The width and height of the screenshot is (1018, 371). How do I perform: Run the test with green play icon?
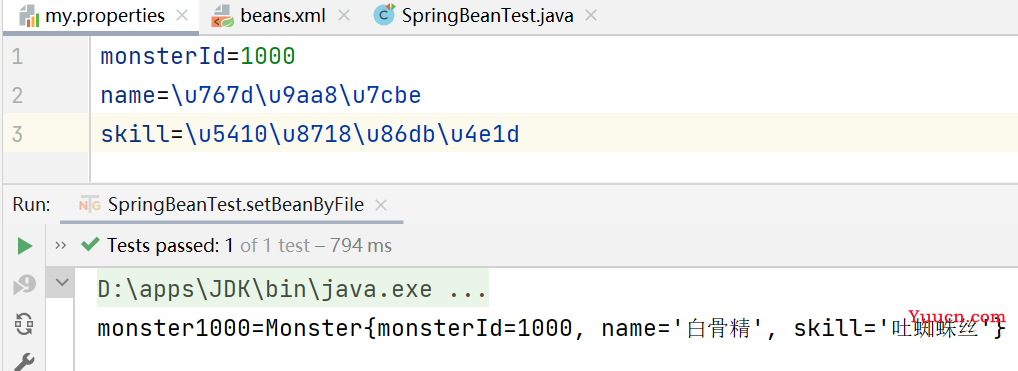pyautogui.click(x=25, y=246)
